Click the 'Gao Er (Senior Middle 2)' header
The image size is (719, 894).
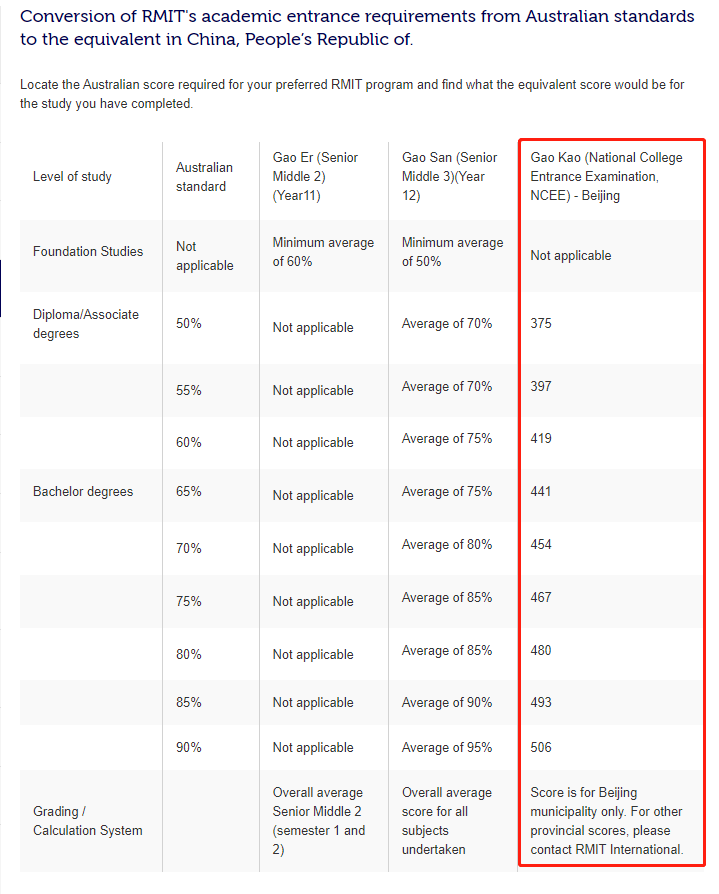315,177
